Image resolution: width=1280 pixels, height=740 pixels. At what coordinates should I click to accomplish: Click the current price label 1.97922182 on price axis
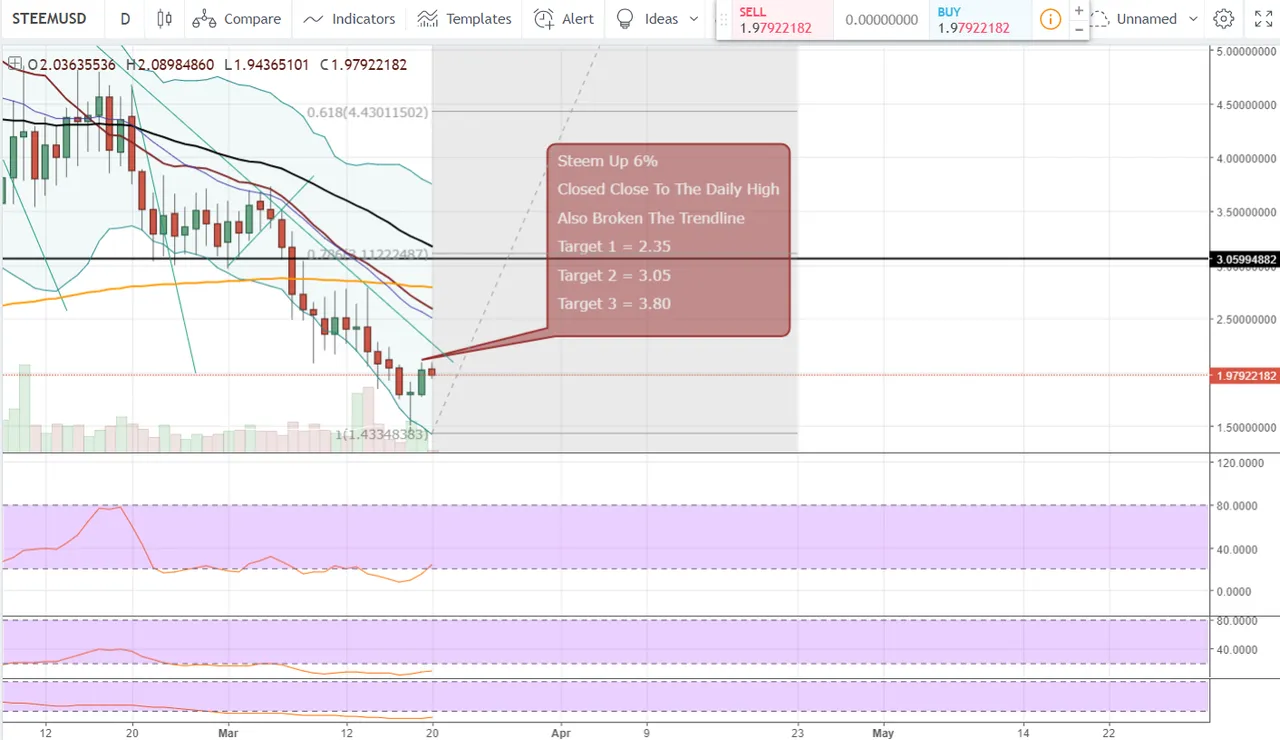[1245, 376]
